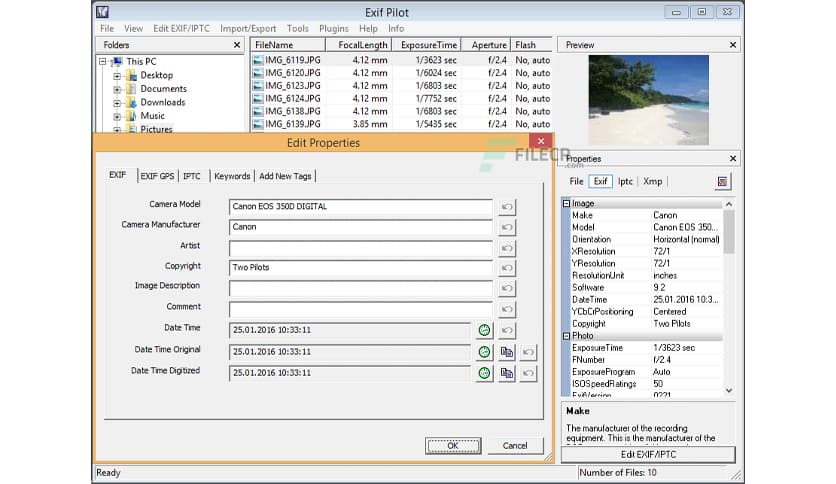Undo changes to Date Time Digitized
This screenshot has width=836, height=484.
point(528,373)
